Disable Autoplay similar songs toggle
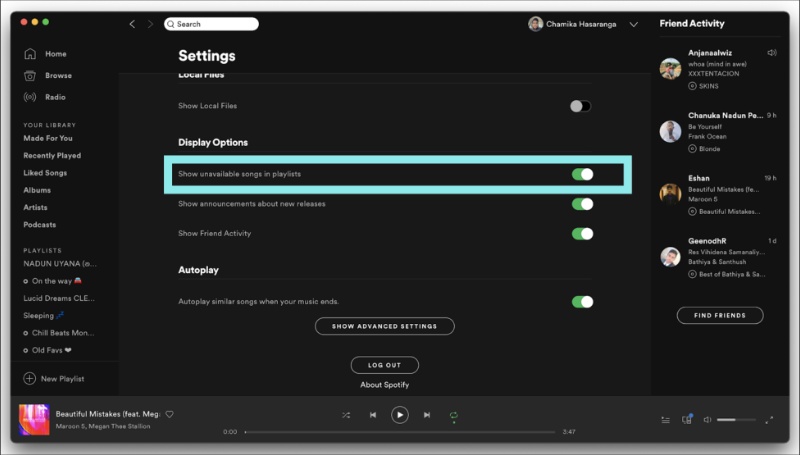800x455 pixels. pyautogui.click(x=582, y=302)
